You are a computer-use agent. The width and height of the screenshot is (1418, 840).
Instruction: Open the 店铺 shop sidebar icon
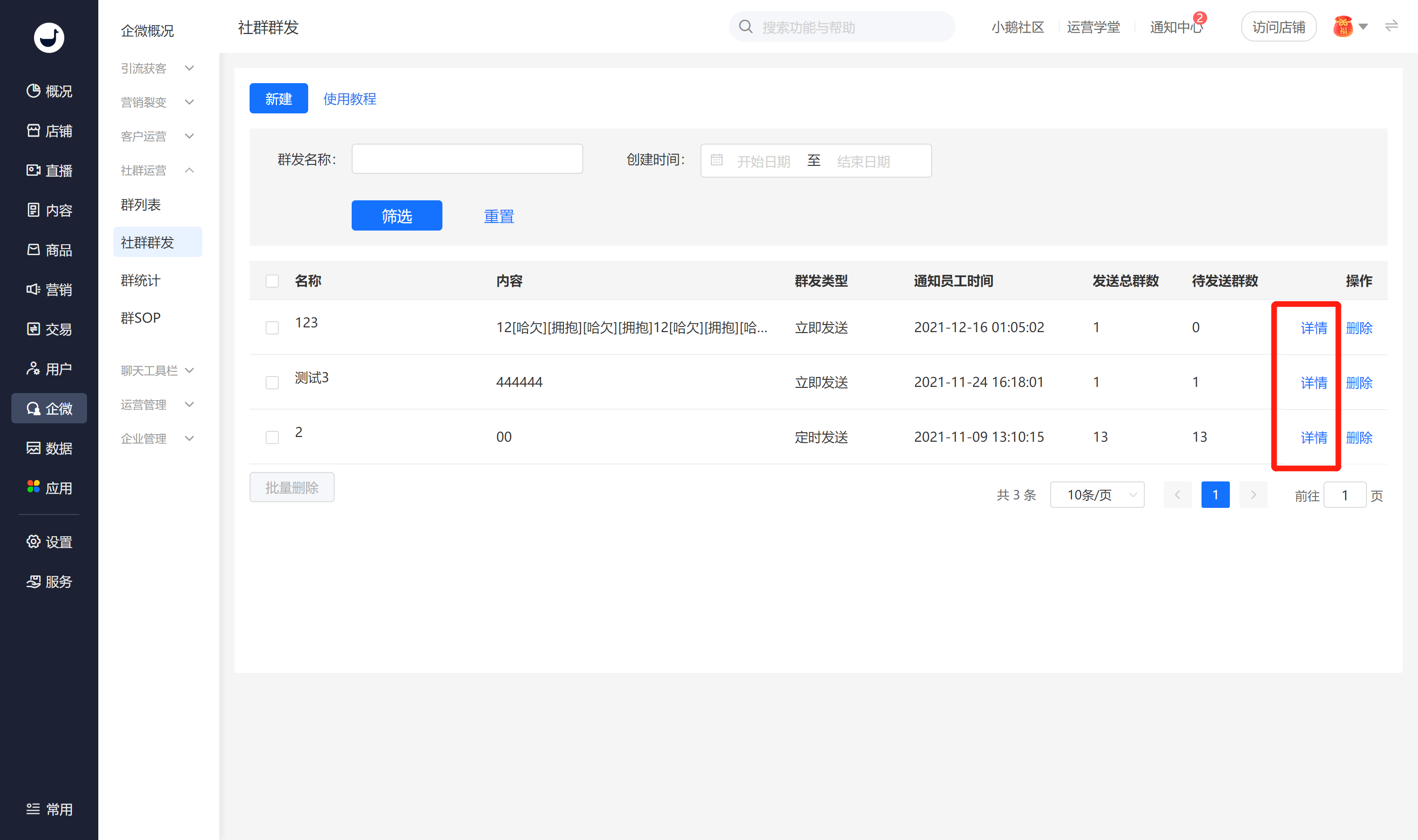tap(34, 131)
